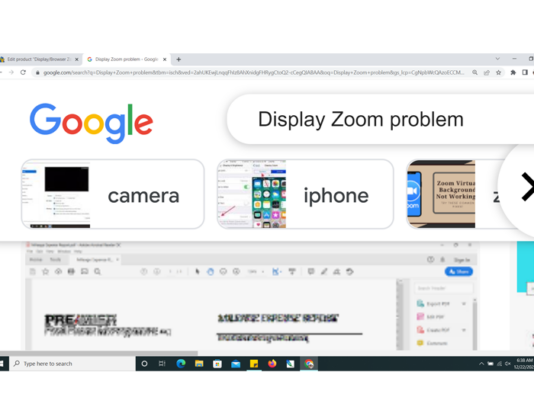Open the Acrobat Reader image result
Screen dimensions: 534x401
[251, 296]
